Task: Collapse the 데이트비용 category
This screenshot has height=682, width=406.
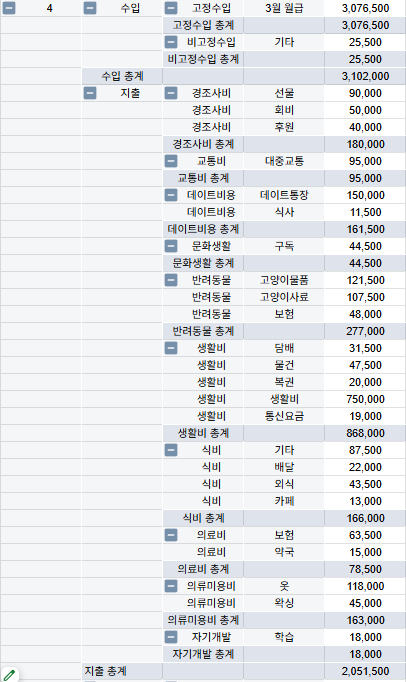Action: coord(171,195)
